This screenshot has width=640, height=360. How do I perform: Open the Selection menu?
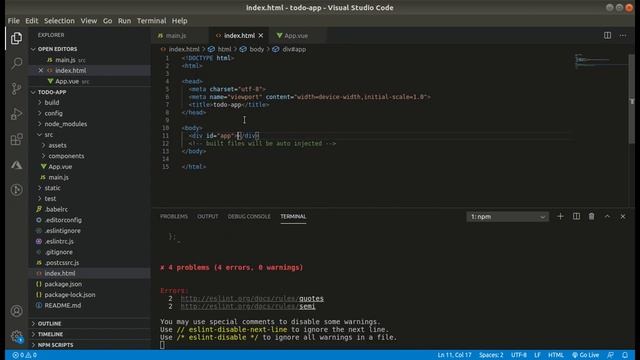59,21
